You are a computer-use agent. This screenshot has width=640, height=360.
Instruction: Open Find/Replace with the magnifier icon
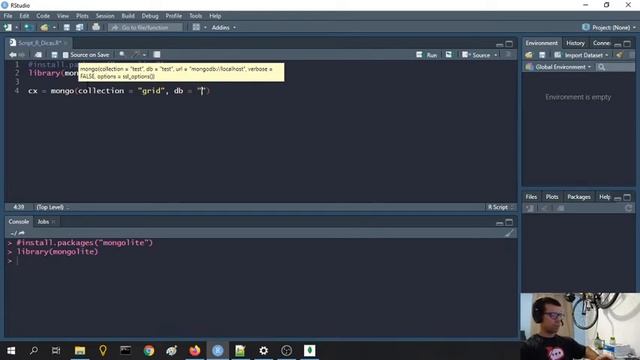click(122, 55)
